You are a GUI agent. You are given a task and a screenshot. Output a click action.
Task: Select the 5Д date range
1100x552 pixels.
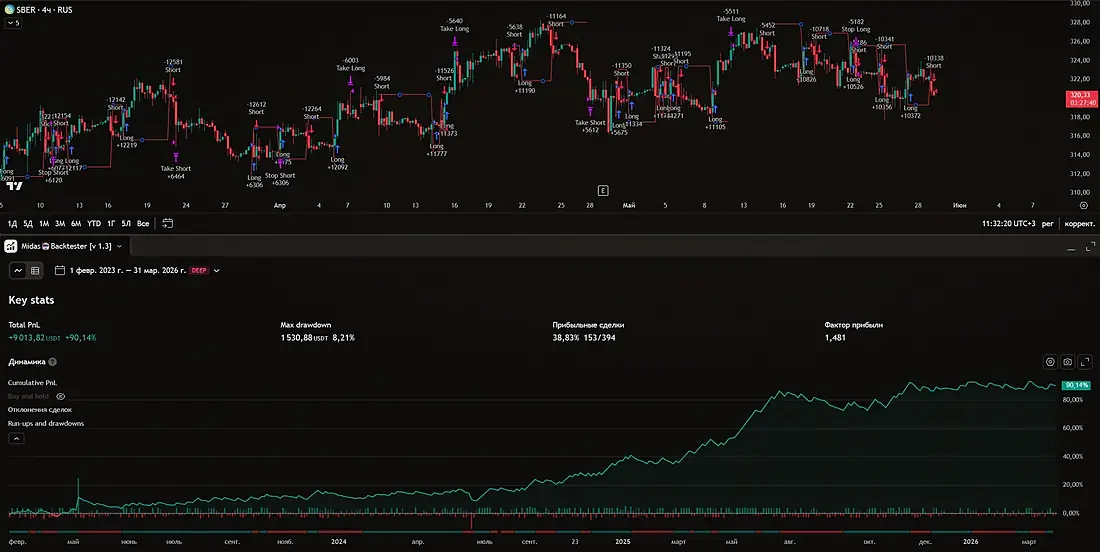coord(28,224)
